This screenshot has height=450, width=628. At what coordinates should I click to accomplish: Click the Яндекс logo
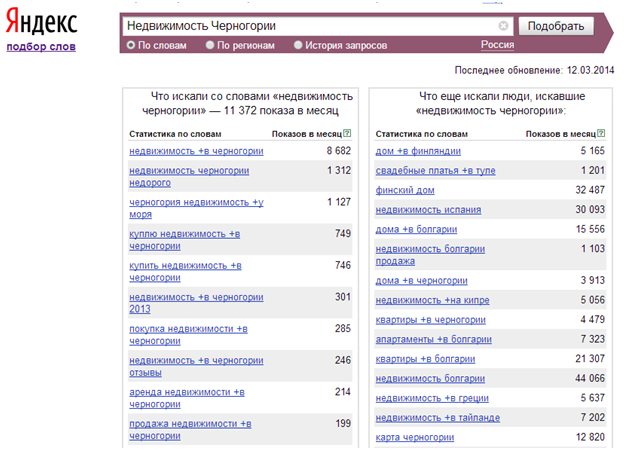42,22
